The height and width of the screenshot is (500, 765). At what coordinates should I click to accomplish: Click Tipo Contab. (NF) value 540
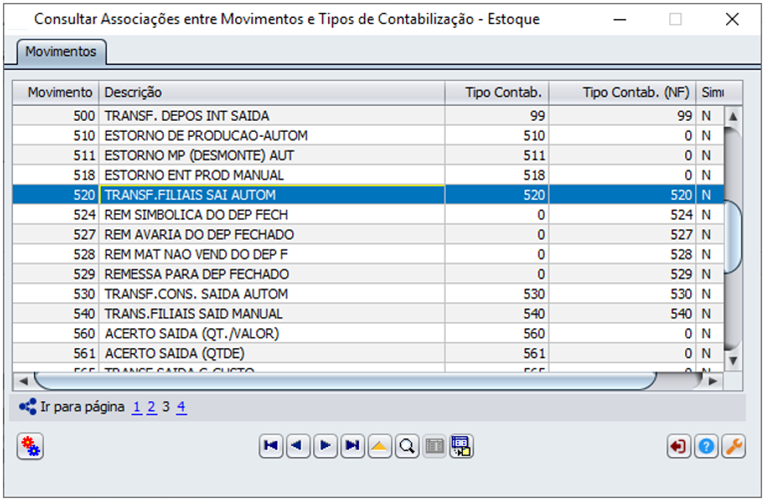[x=623, y=314]
